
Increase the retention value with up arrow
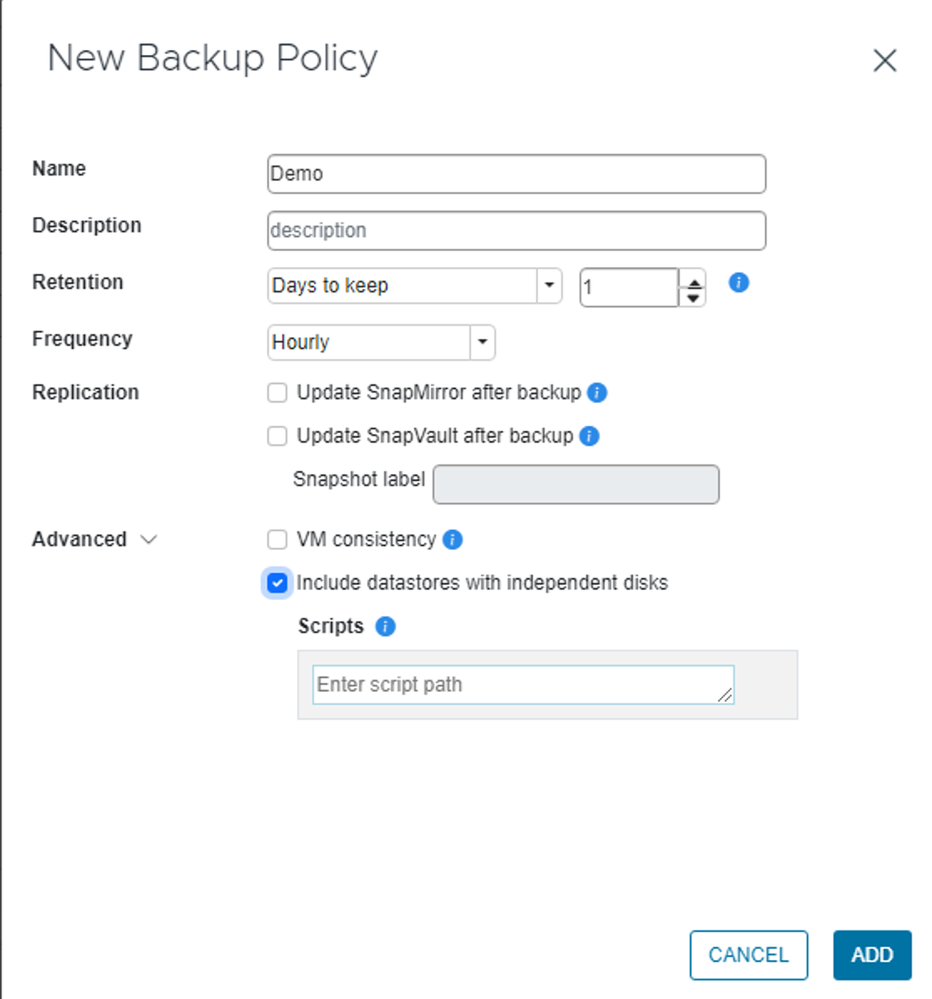(692, 279)
